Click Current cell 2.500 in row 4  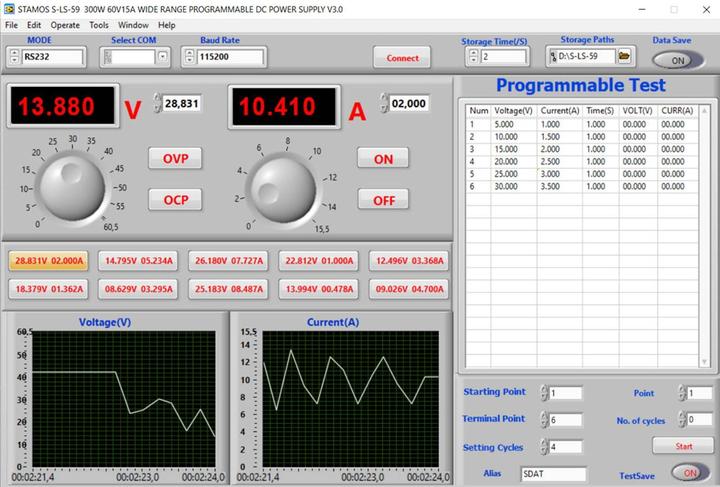click(560, 162)
